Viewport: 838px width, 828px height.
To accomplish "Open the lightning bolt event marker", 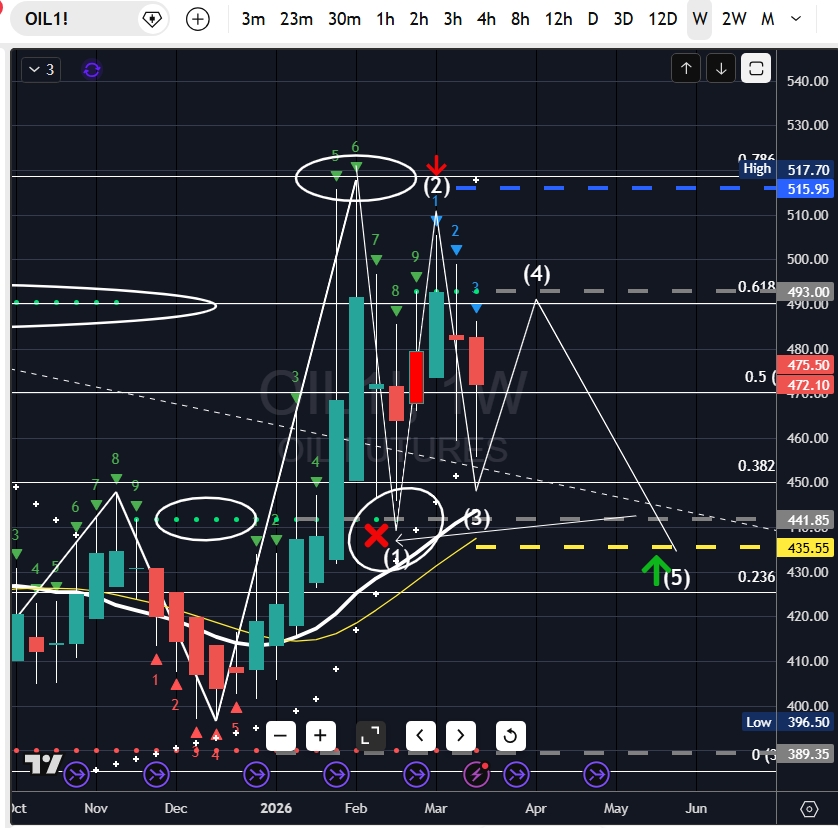I will pyautogui.click(x=476, y=774).
